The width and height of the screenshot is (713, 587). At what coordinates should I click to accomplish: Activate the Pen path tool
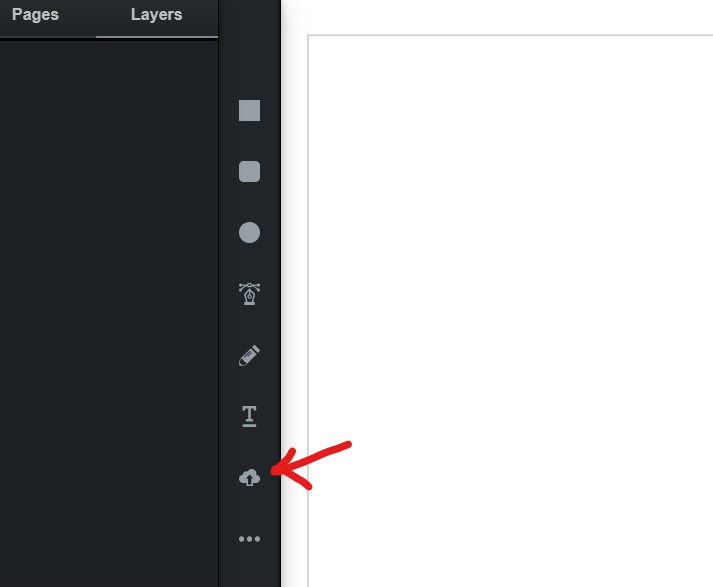(x=249, y=293)
